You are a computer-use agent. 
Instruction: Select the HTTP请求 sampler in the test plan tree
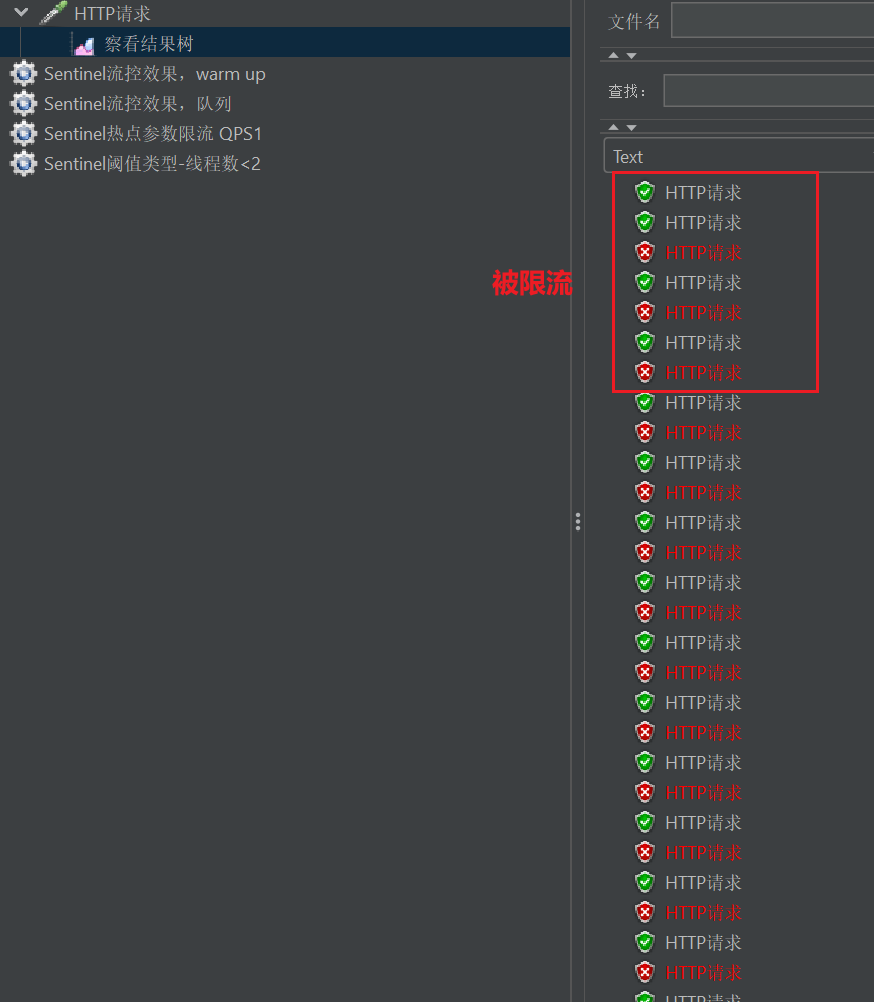(x=112, y=13)
